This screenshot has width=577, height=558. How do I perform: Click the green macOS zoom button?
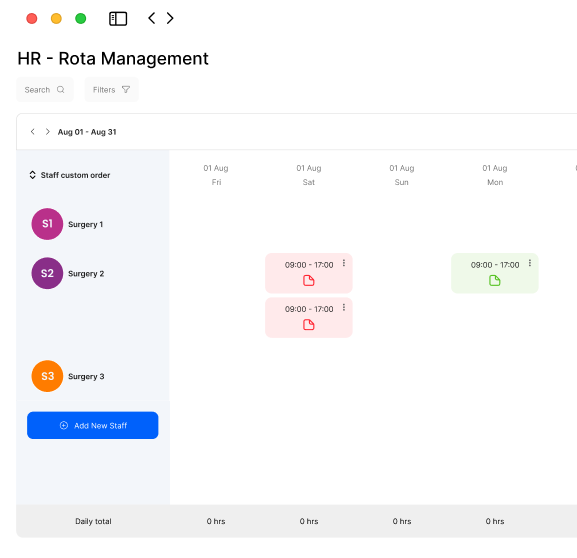coord(81,18)
